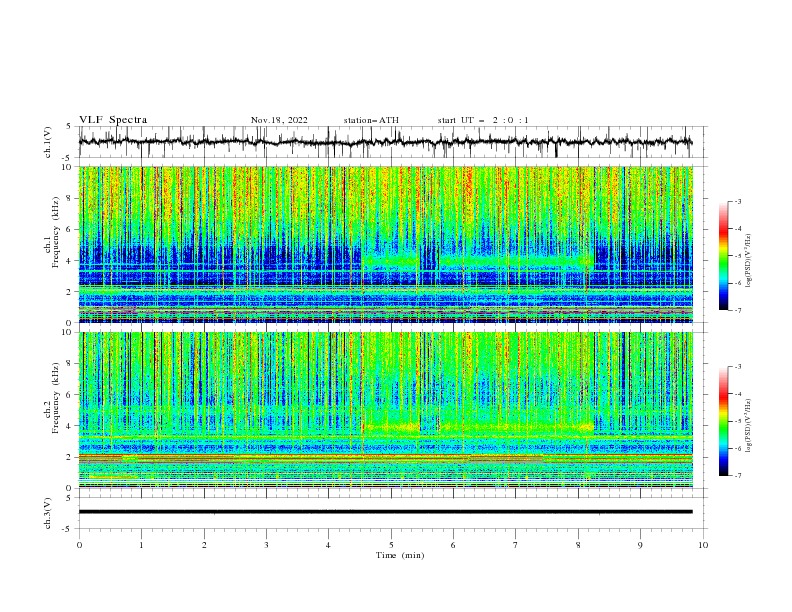Click the "6" kHz tick of ch.2 spectrogram
Viewport: 792px width, 612px height.
71,395
